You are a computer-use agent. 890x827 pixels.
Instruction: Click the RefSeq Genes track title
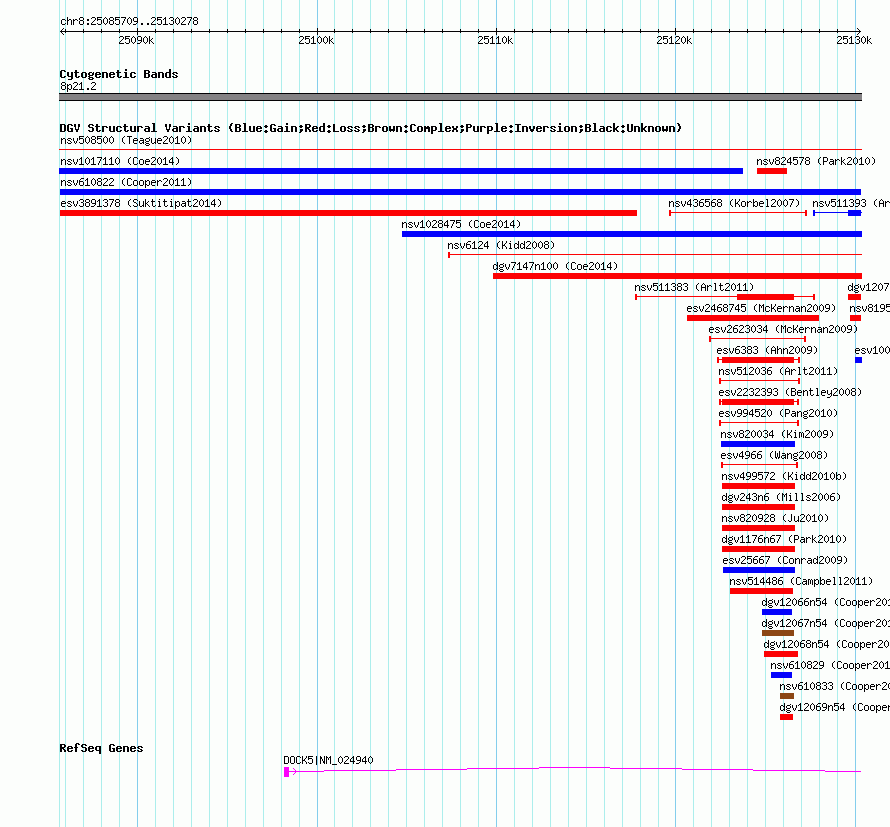click(x=101, y=748)
